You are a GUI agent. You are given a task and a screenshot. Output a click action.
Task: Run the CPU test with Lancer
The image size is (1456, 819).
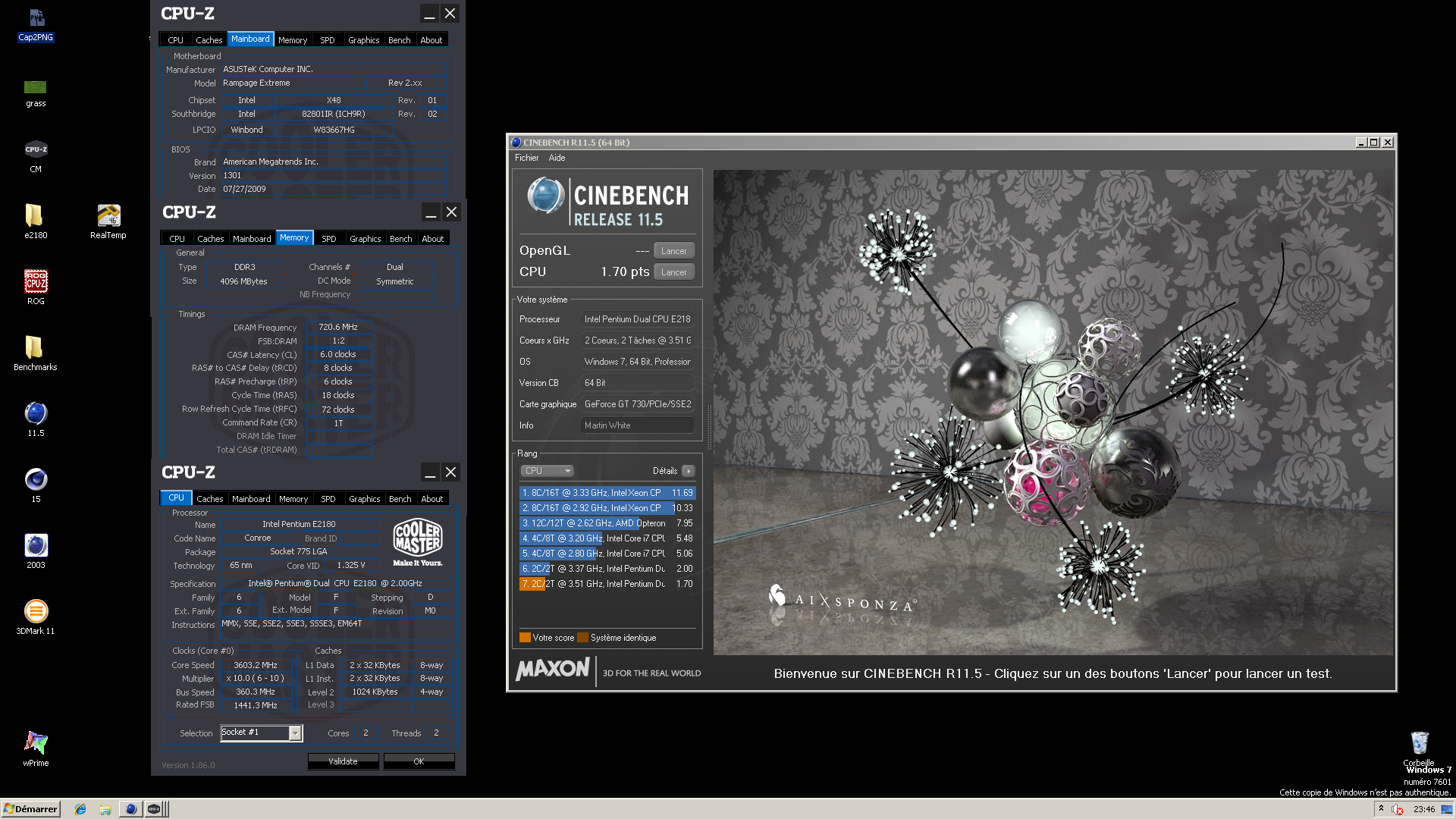673,272
